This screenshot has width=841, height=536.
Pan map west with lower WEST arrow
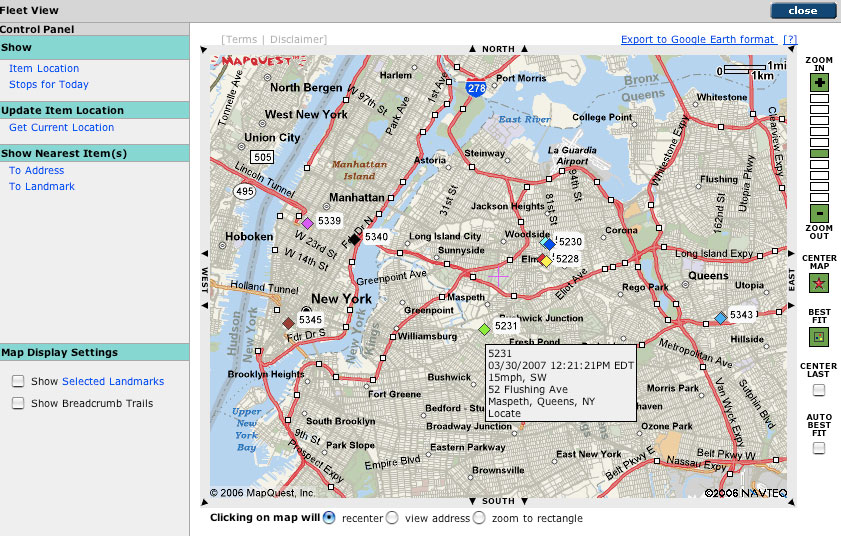coord(204,305)
